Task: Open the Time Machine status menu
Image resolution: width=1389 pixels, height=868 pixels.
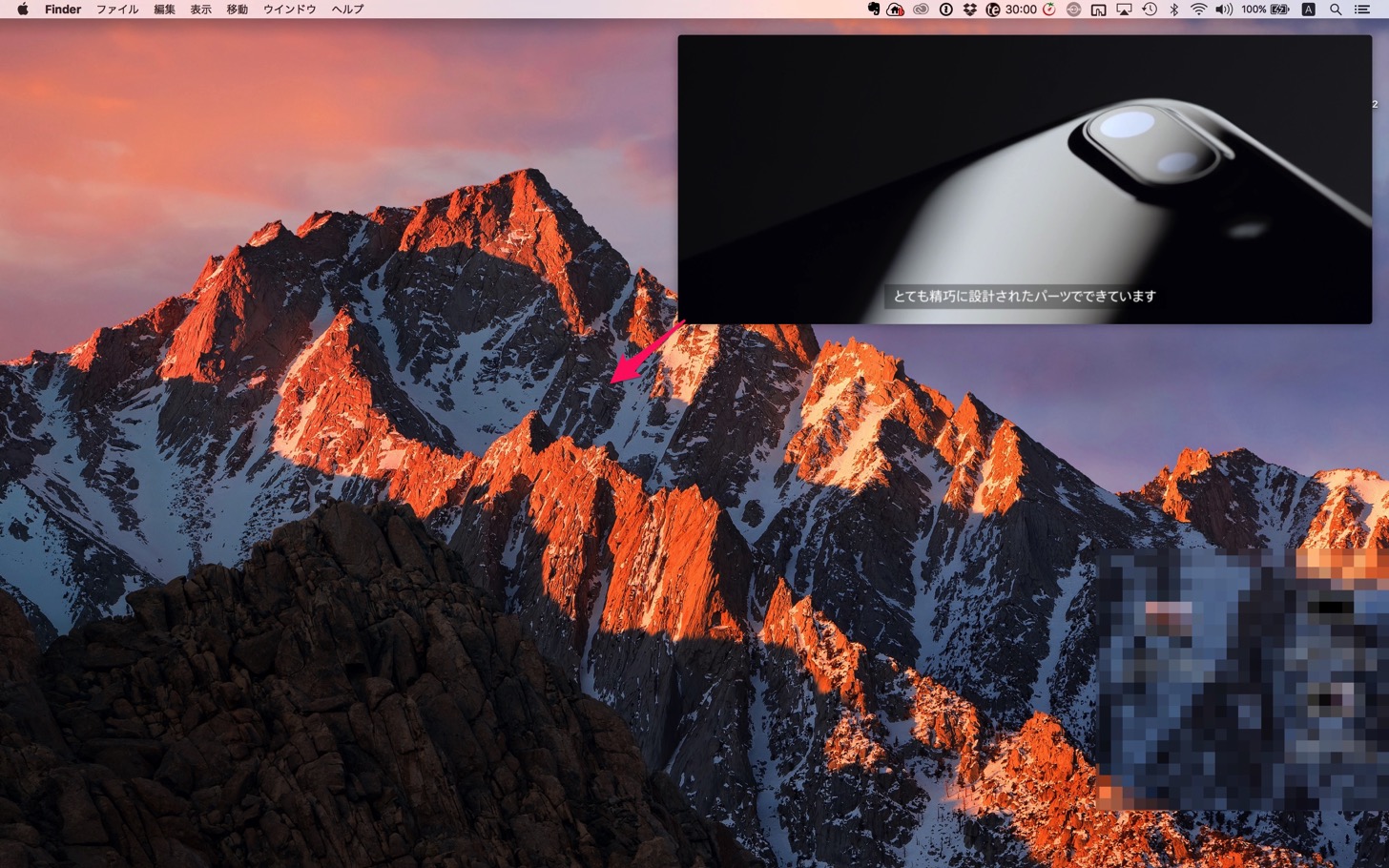Action: click(x=1150, y=10)
